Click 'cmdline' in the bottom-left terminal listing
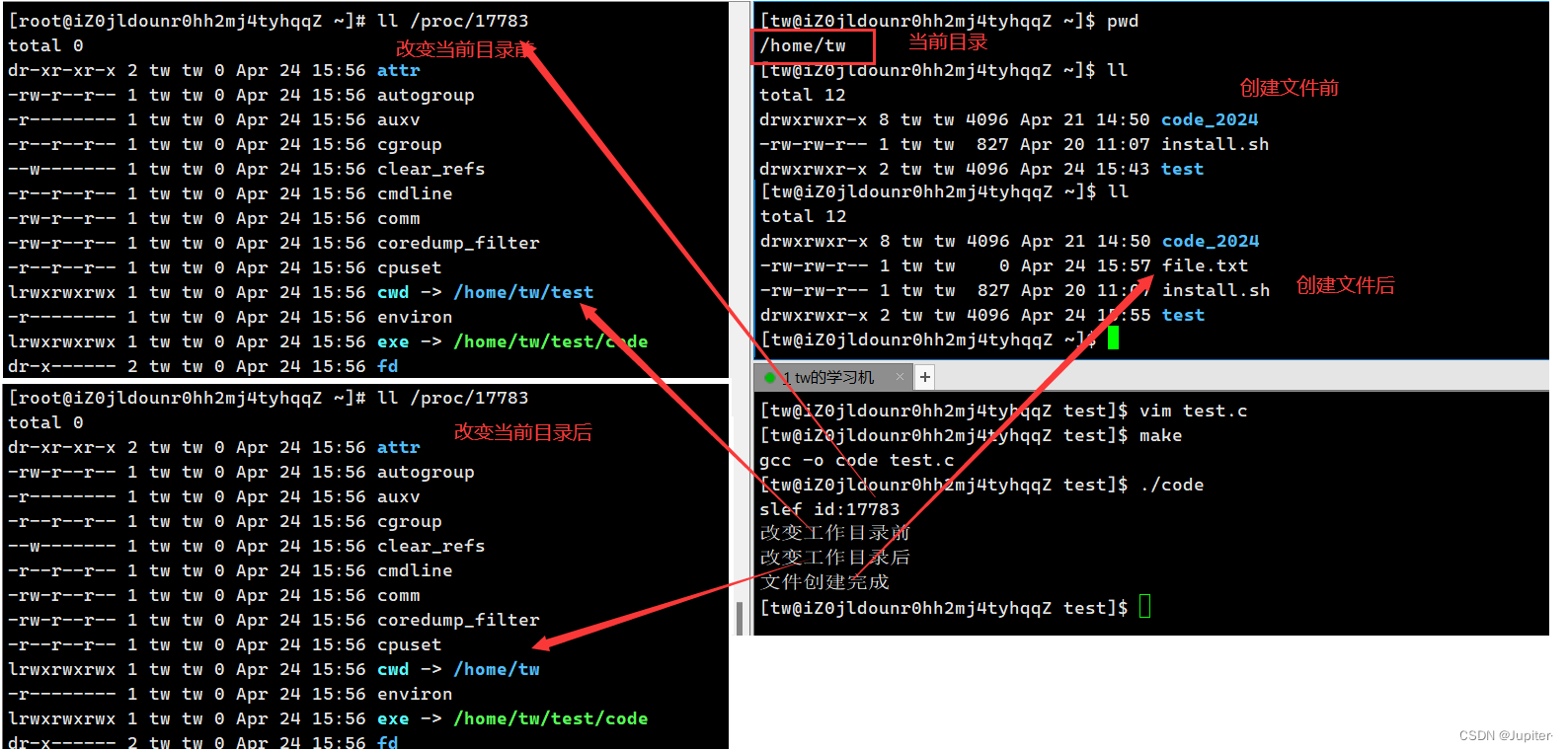 (x=415, y=570)
